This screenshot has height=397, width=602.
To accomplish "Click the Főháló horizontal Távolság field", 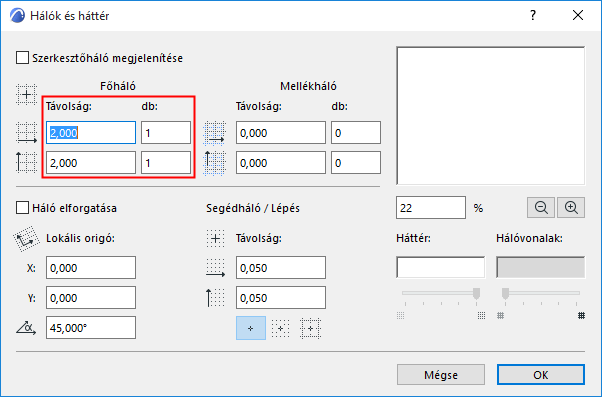I will click(x=91, y=133).
